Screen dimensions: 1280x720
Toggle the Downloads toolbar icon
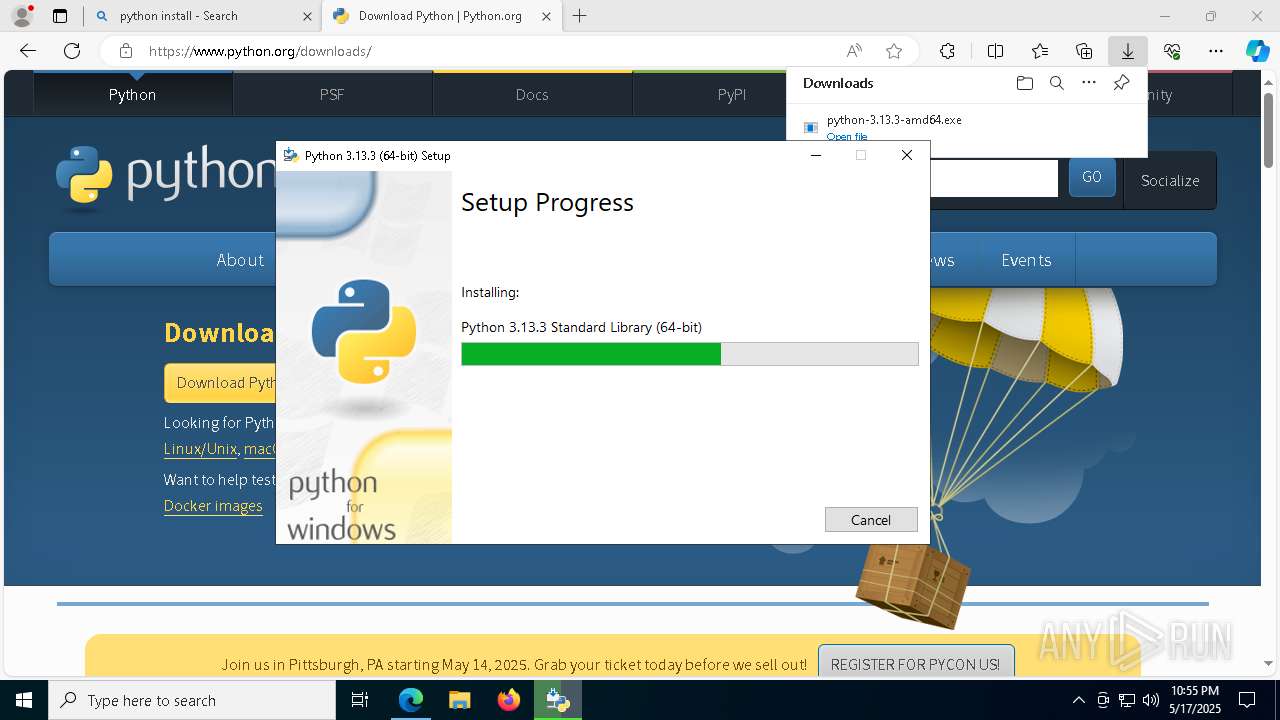point(1127,51)
